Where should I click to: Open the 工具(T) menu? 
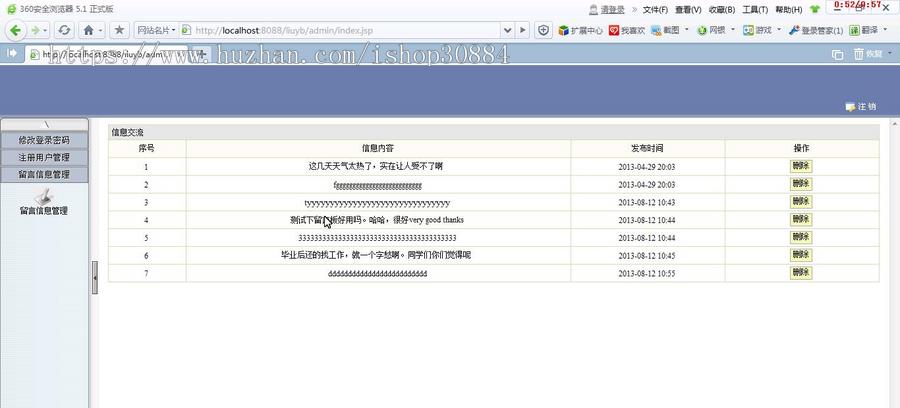pos(755,9)
